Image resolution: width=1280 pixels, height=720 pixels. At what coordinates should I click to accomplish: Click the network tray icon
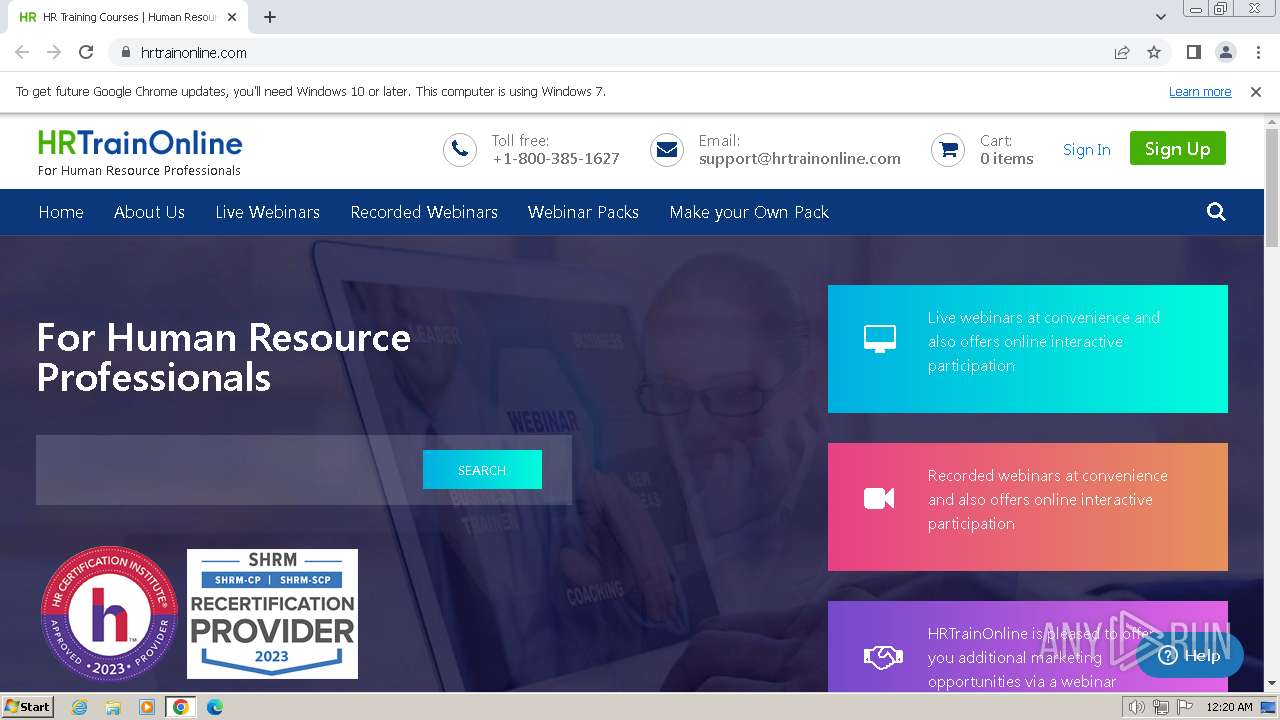point(1160,707)
